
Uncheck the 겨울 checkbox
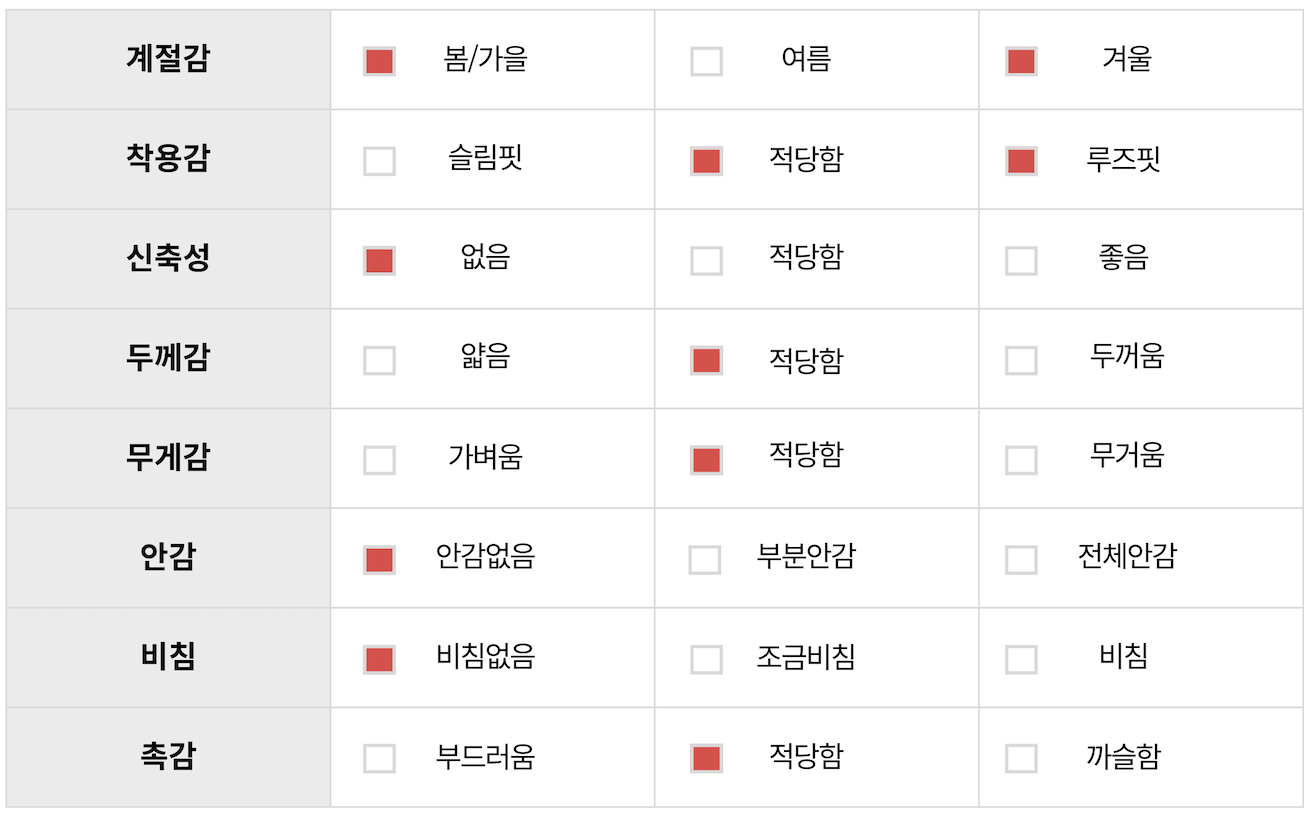[1021, 61]
